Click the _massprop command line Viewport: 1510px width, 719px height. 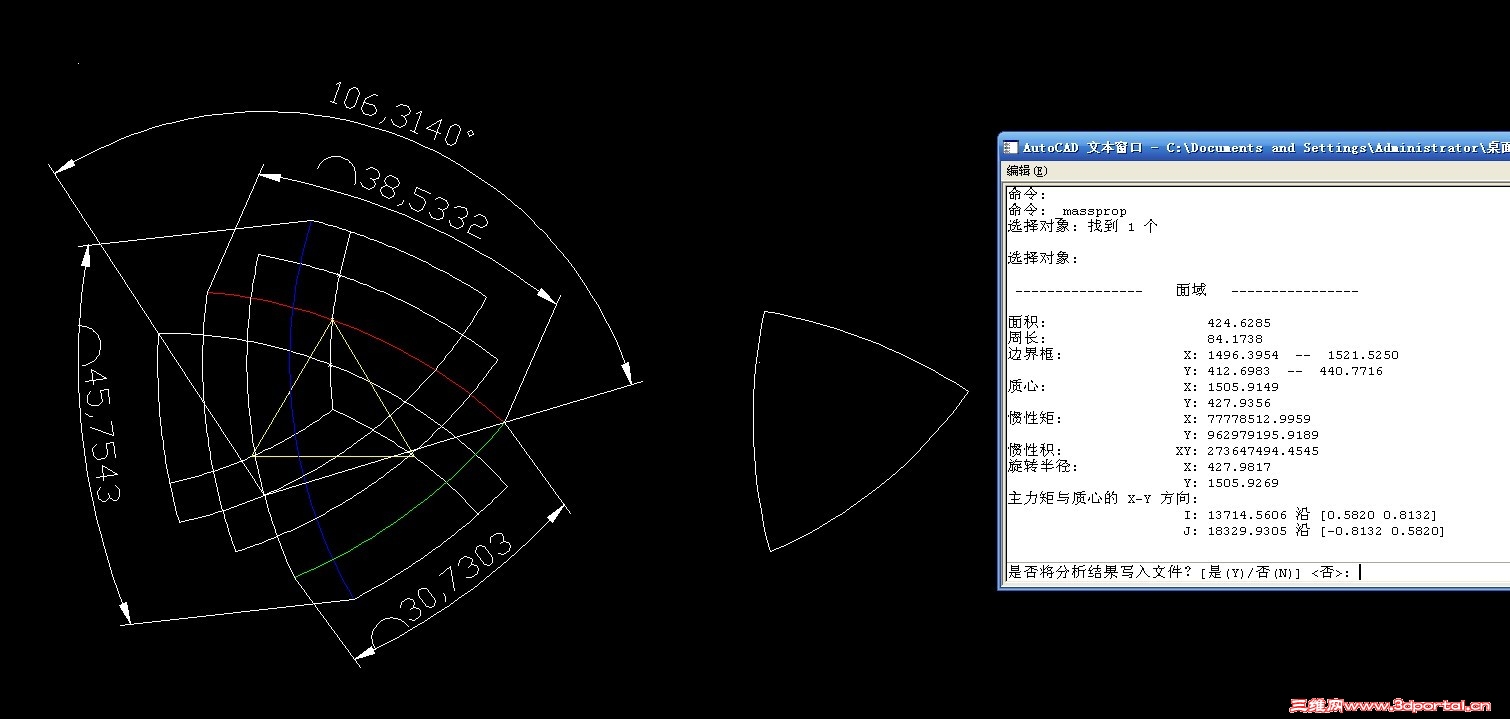click(x=1068, y=211)
